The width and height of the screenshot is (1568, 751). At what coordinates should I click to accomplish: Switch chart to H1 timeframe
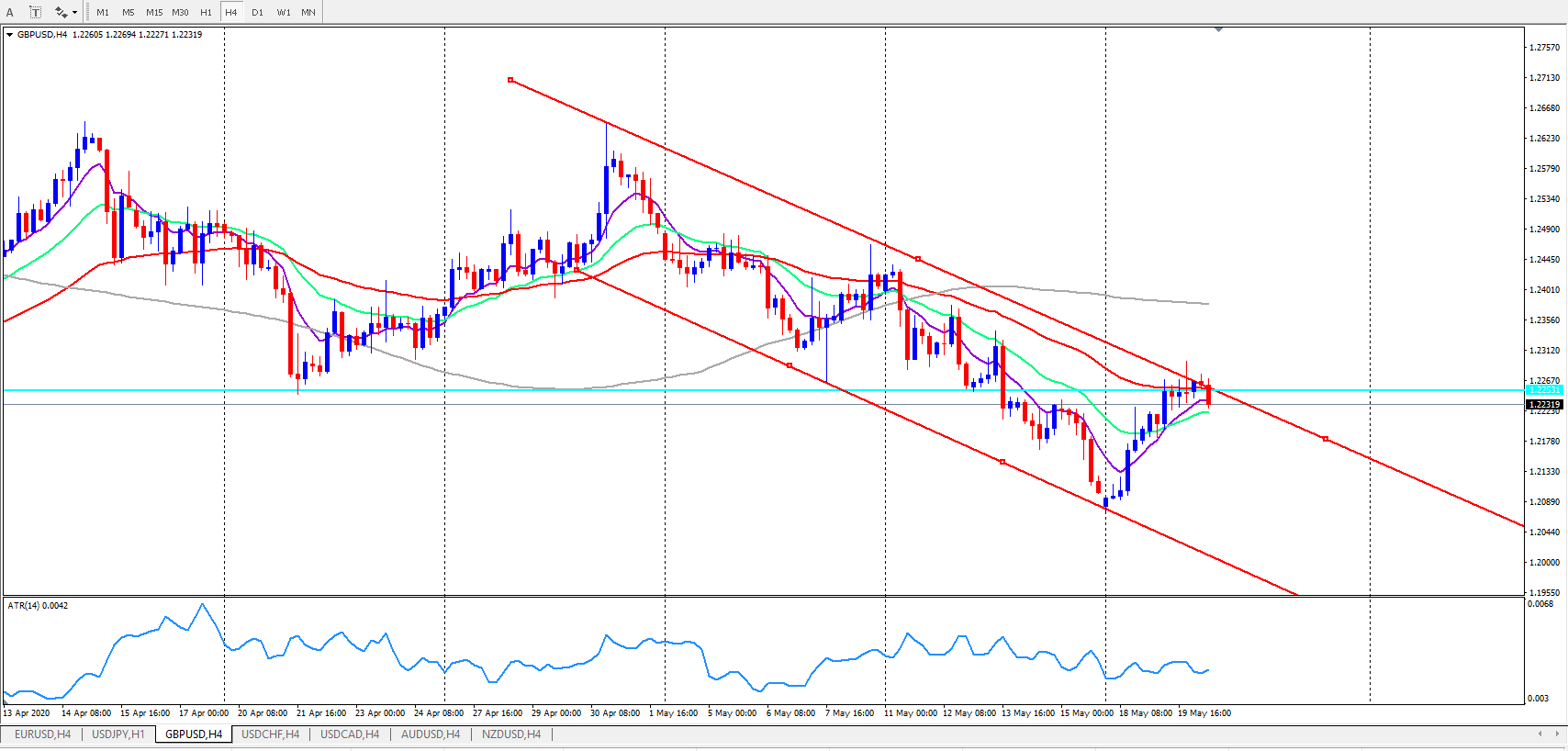[206, 12]
